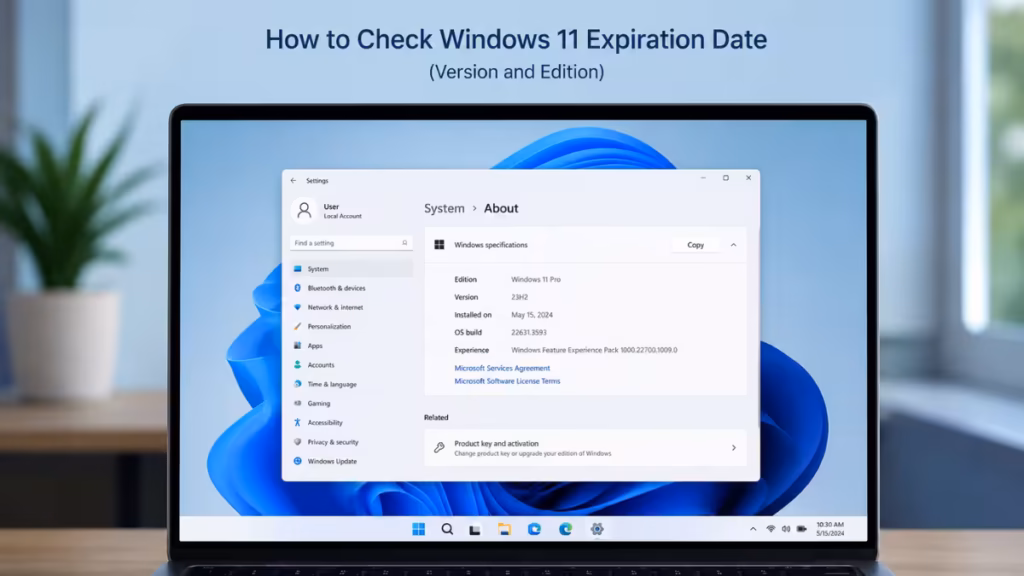Click the battery tray icon
The height and width of the screenshot is (576, 1024).
pos(801,529)
